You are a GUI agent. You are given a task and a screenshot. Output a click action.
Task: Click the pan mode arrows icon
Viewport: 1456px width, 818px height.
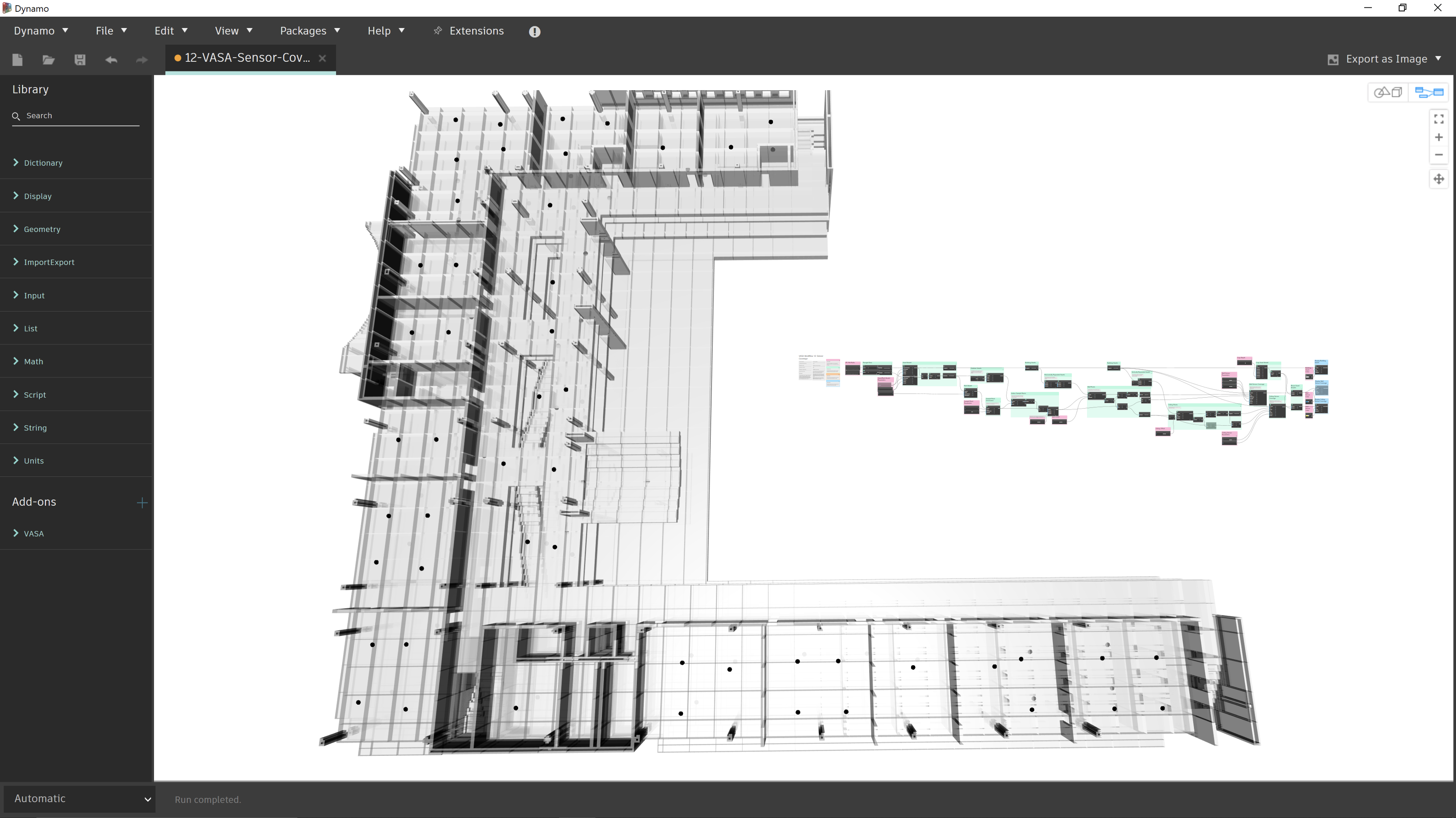[1439, 179]
